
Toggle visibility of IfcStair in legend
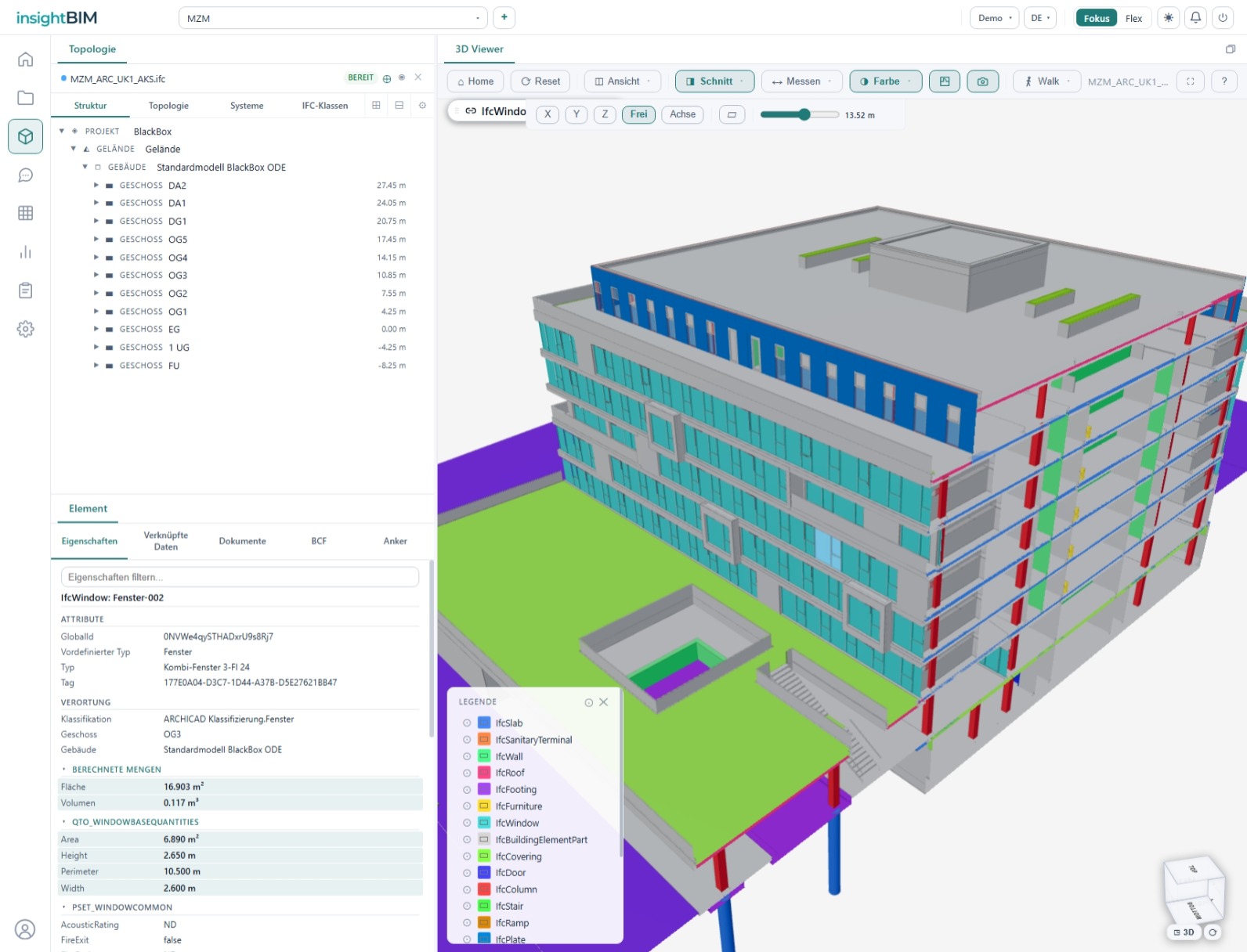(467, 906)
